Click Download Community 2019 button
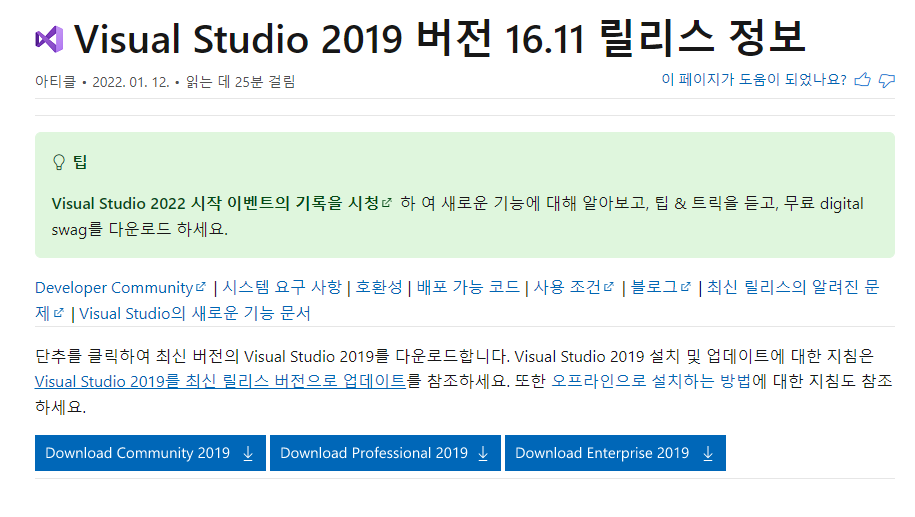915x517 pixels. 150,453
